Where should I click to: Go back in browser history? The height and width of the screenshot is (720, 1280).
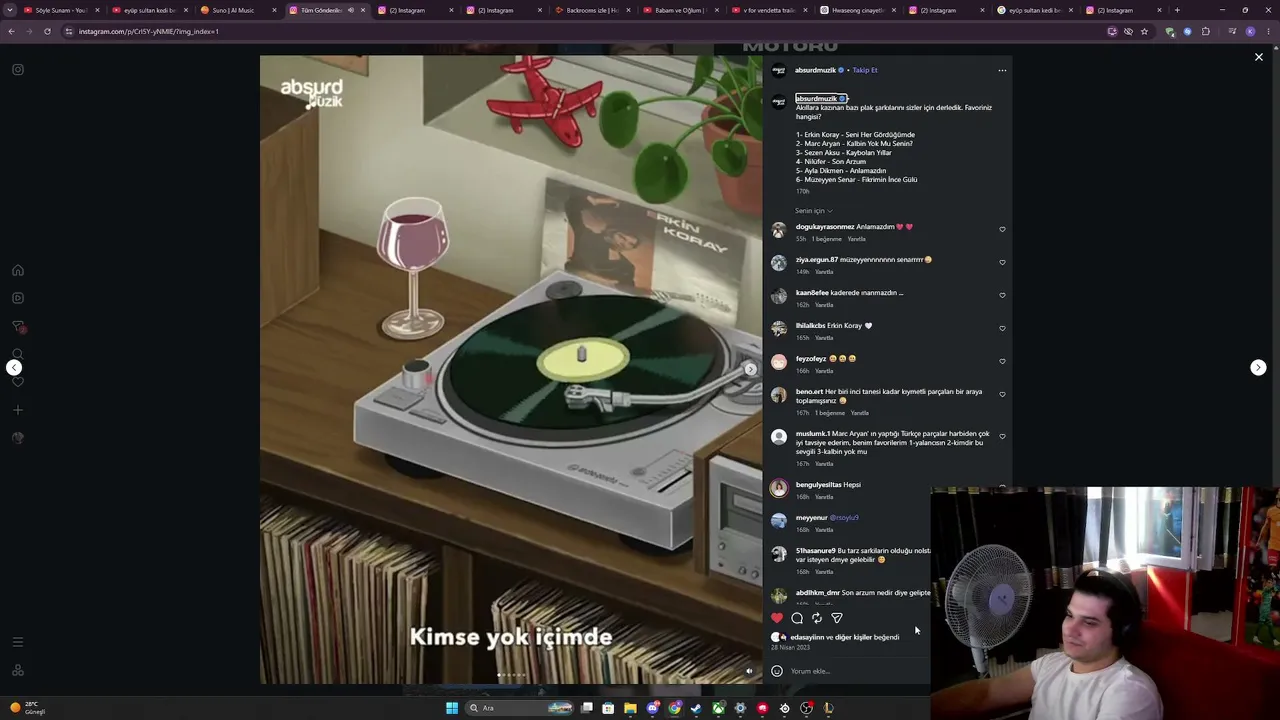pyautogui.click(x=11, y=31)
